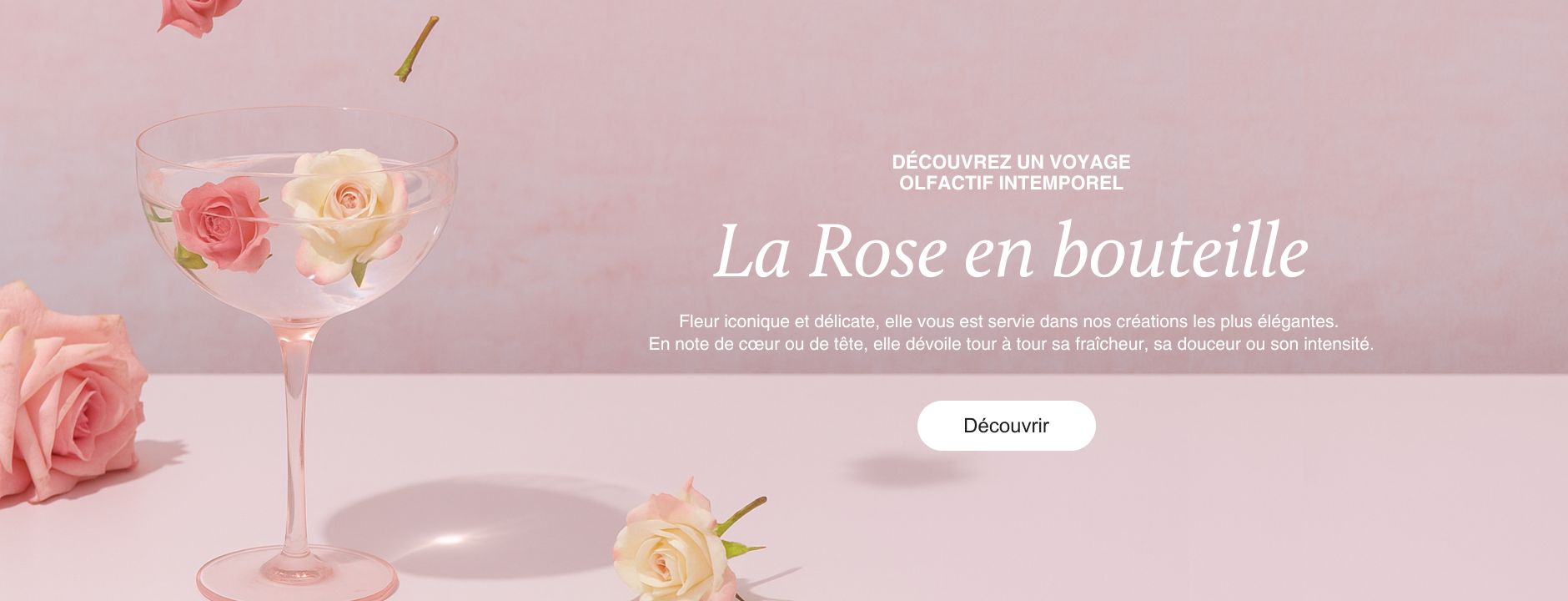Click the word "INTEMPOREL" in the tagline
Screen dimensions: 1568x601
1060,182
